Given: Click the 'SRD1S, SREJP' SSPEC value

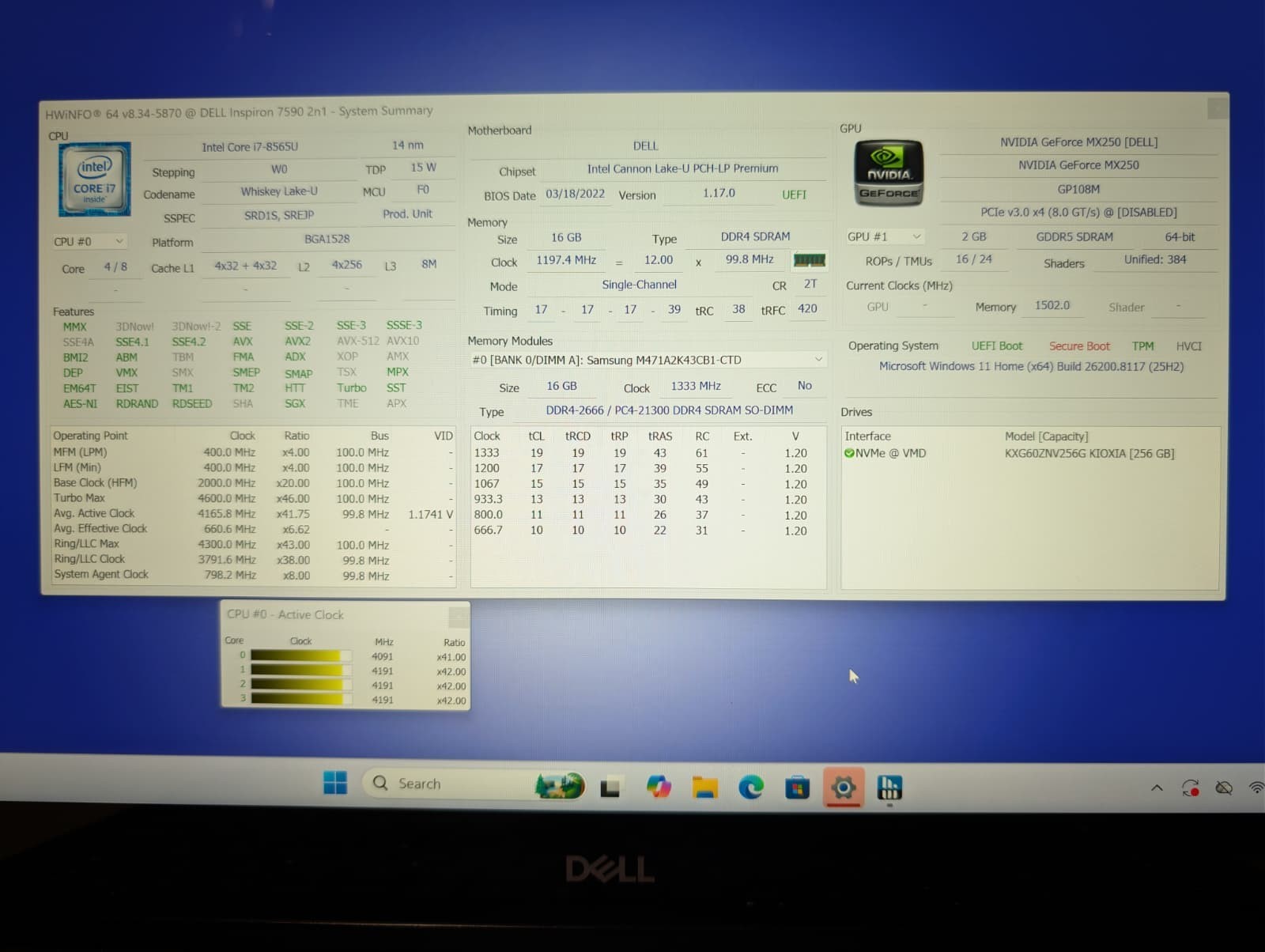Looking at the screenshot, I should (x=279, y=215).
